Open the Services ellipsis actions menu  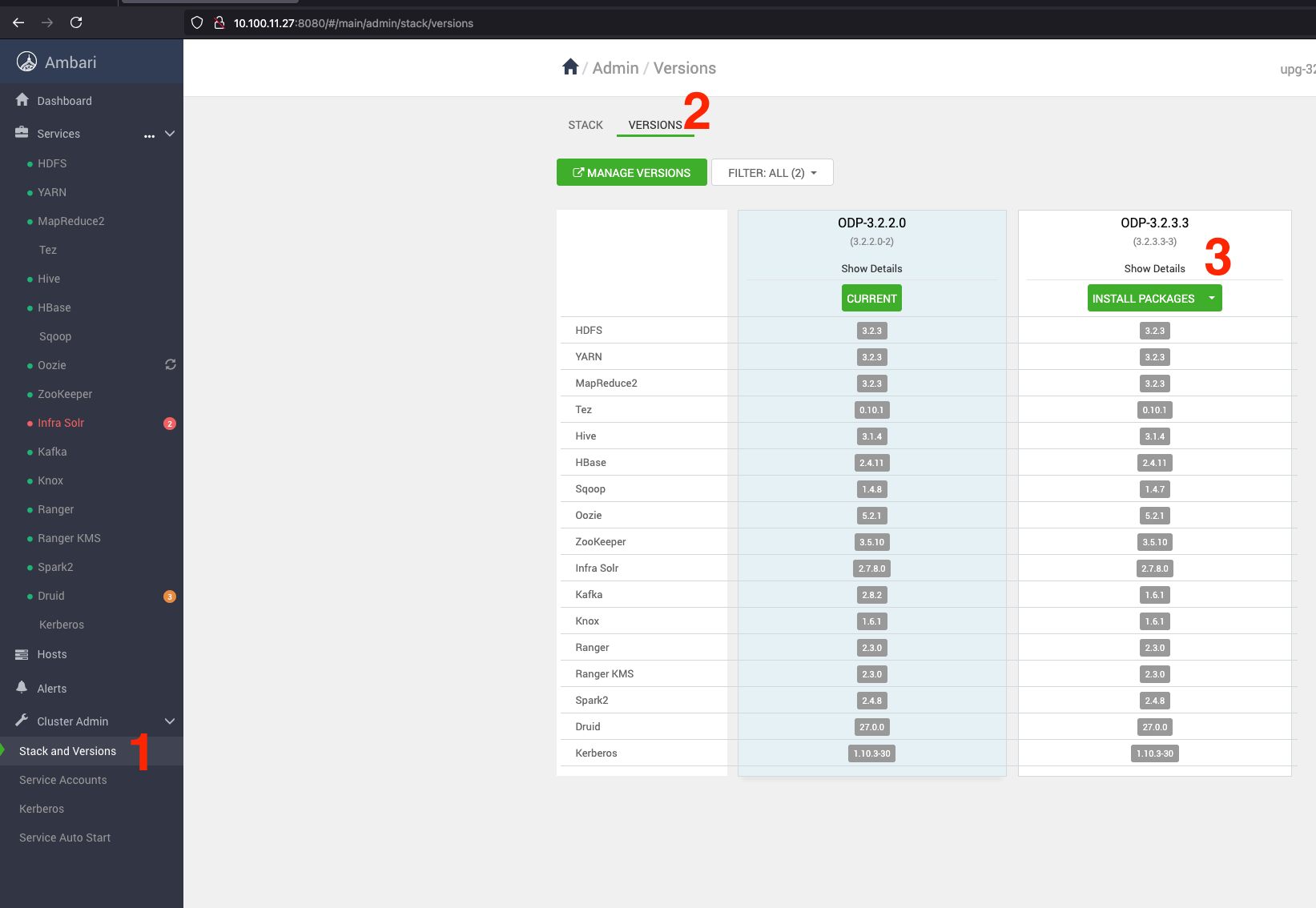coord(149,135)
